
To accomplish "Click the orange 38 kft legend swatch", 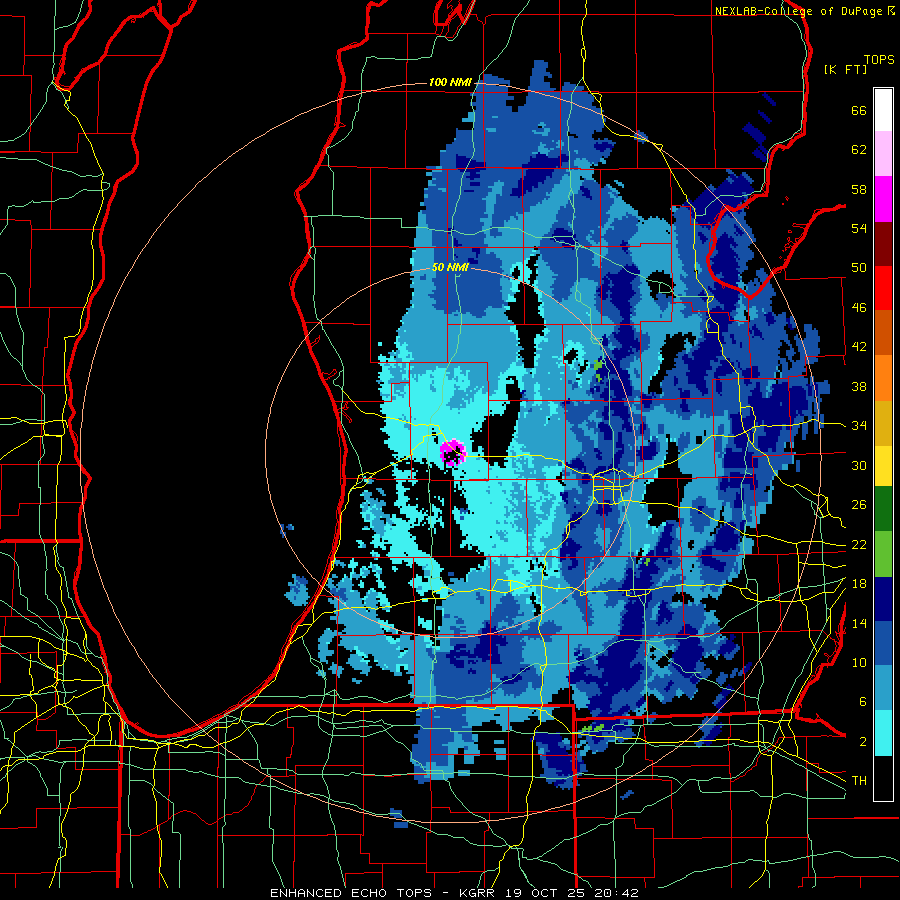I will [883, 377].
